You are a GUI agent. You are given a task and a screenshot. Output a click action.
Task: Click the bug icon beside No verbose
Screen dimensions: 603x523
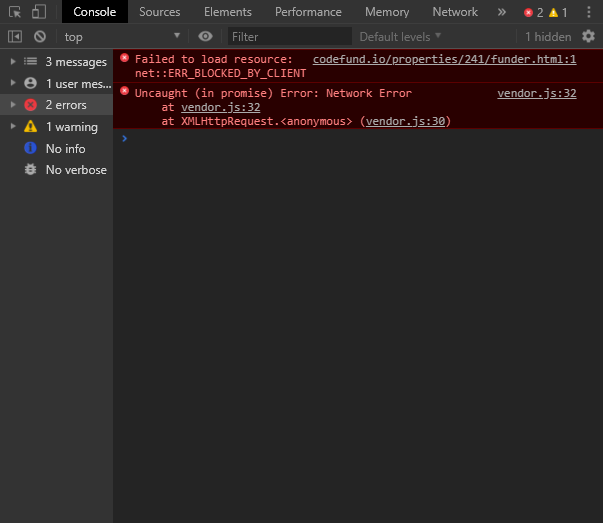30,170
